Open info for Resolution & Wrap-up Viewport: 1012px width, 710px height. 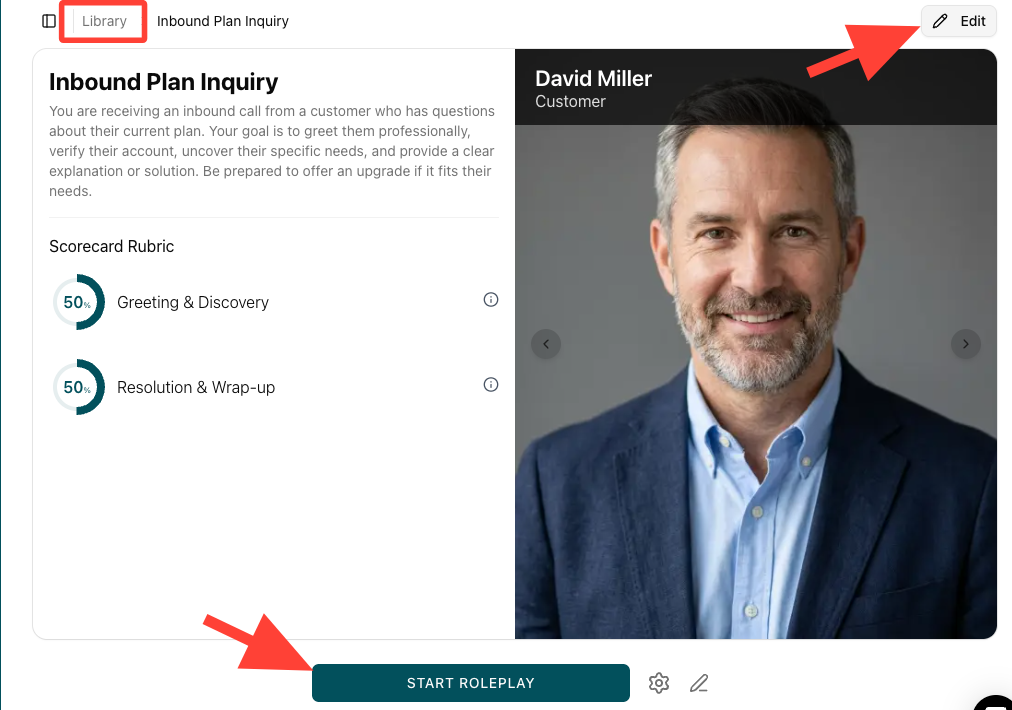point(491,385)
